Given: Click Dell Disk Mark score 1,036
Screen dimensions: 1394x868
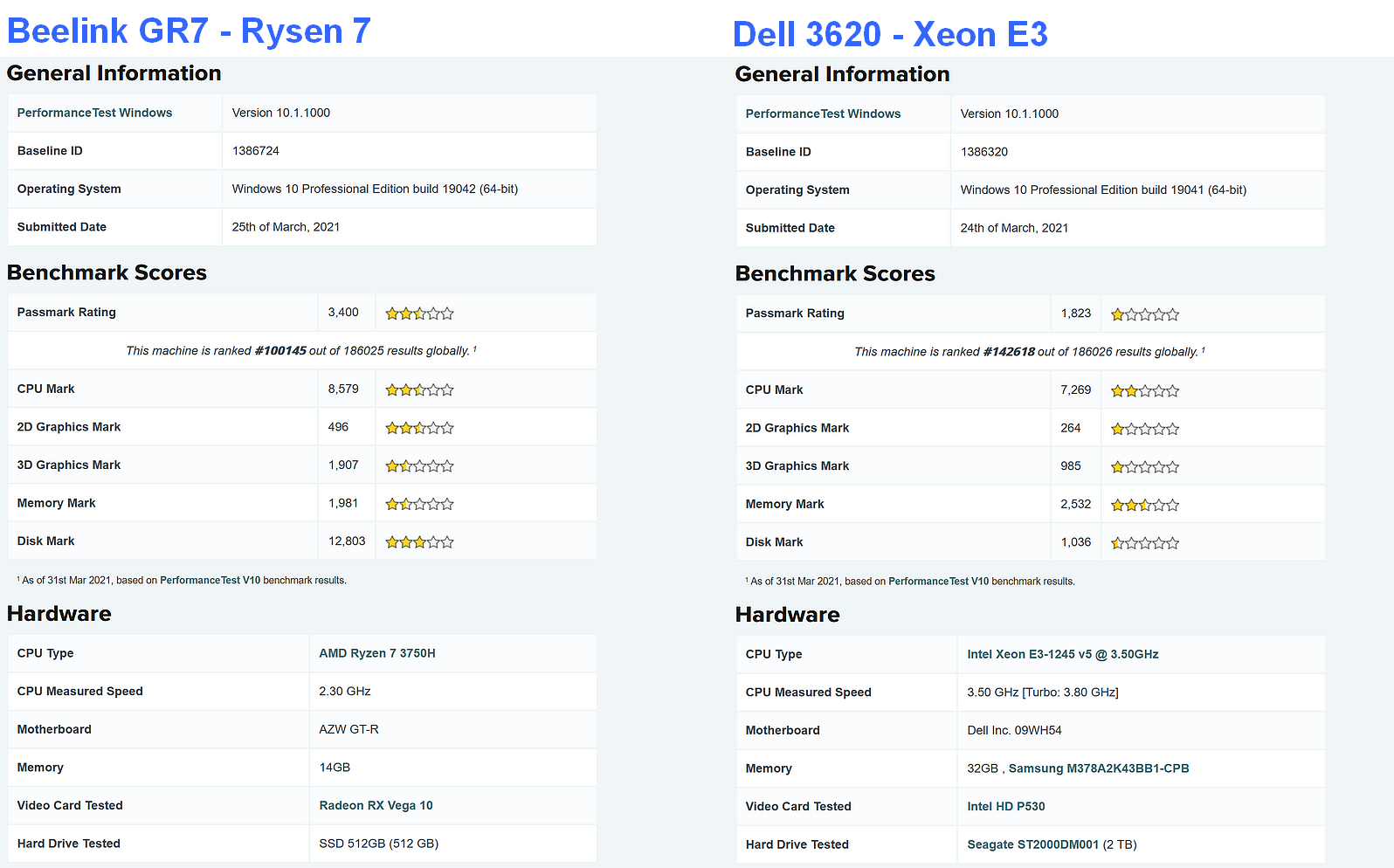Looking at the screenshot, I should 1076,541.
